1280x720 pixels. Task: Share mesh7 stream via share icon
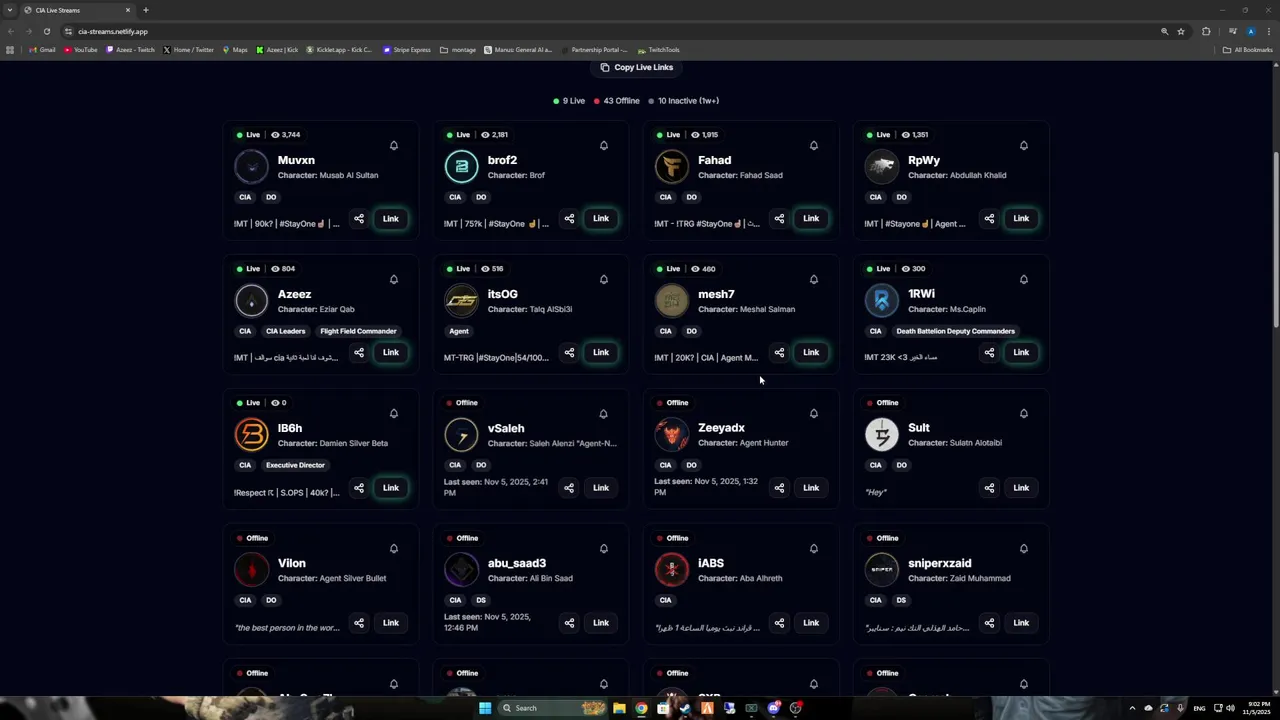779,353
